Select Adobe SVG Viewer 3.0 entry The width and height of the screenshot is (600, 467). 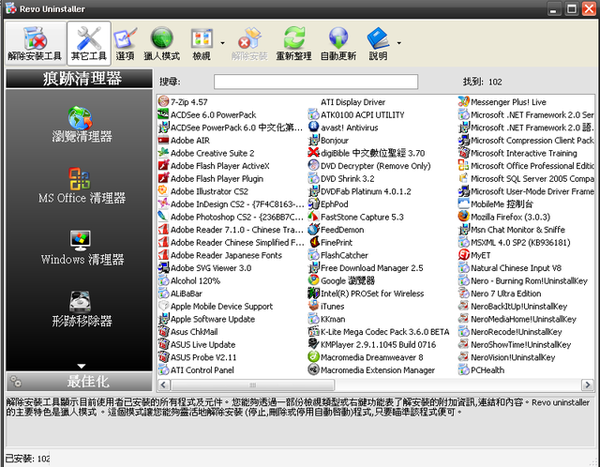[x=205, y=268]
